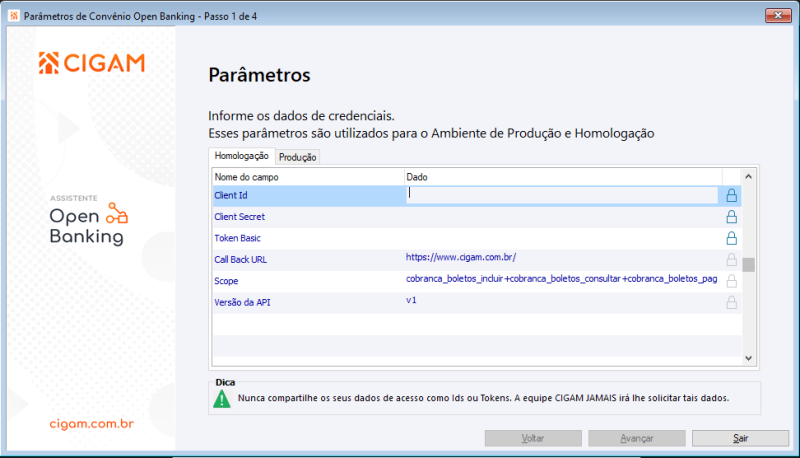Click the scrollbar down arrow of the grid

click(x=748, y=358)
